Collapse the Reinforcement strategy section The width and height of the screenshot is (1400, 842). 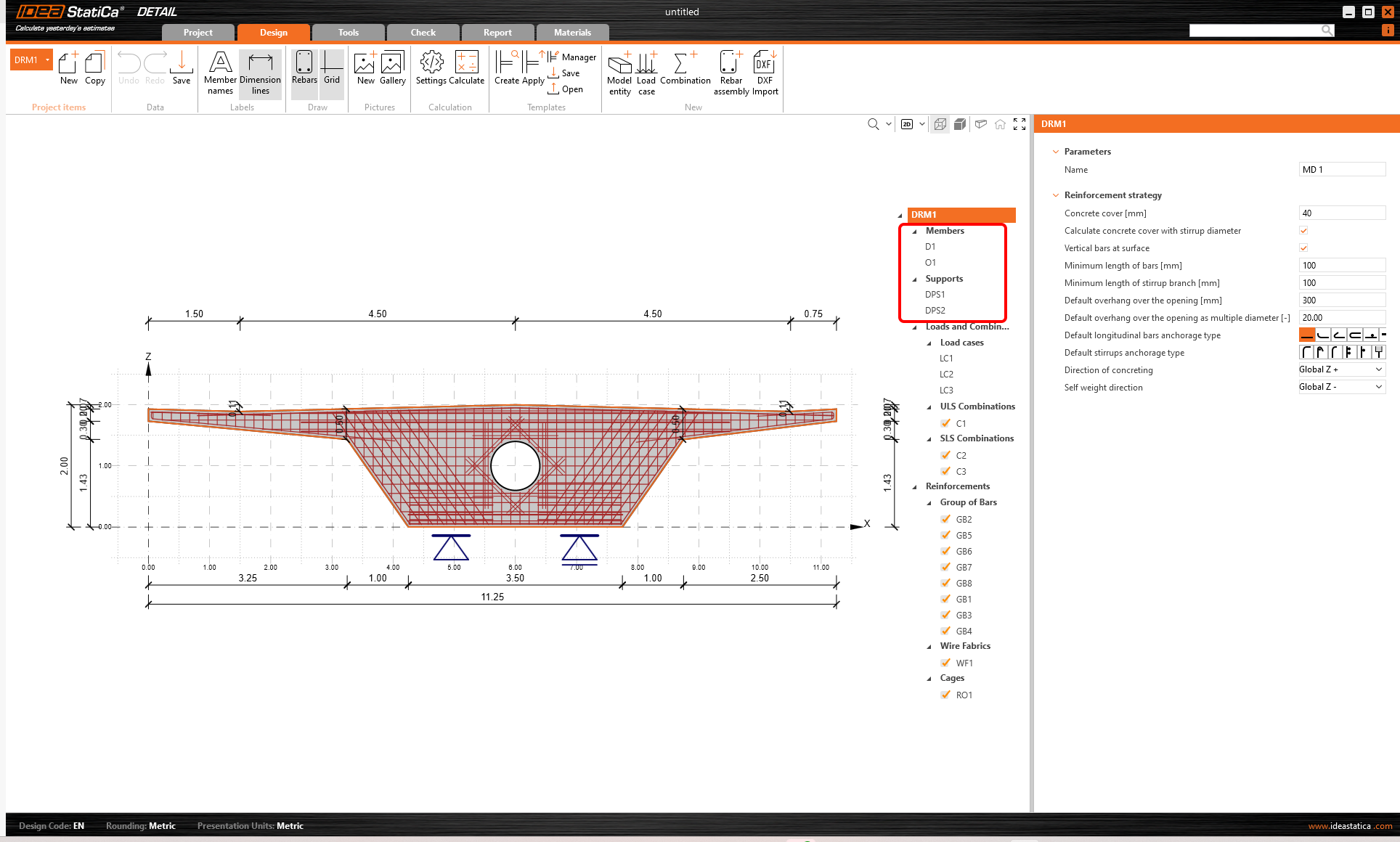(1055, 195)
